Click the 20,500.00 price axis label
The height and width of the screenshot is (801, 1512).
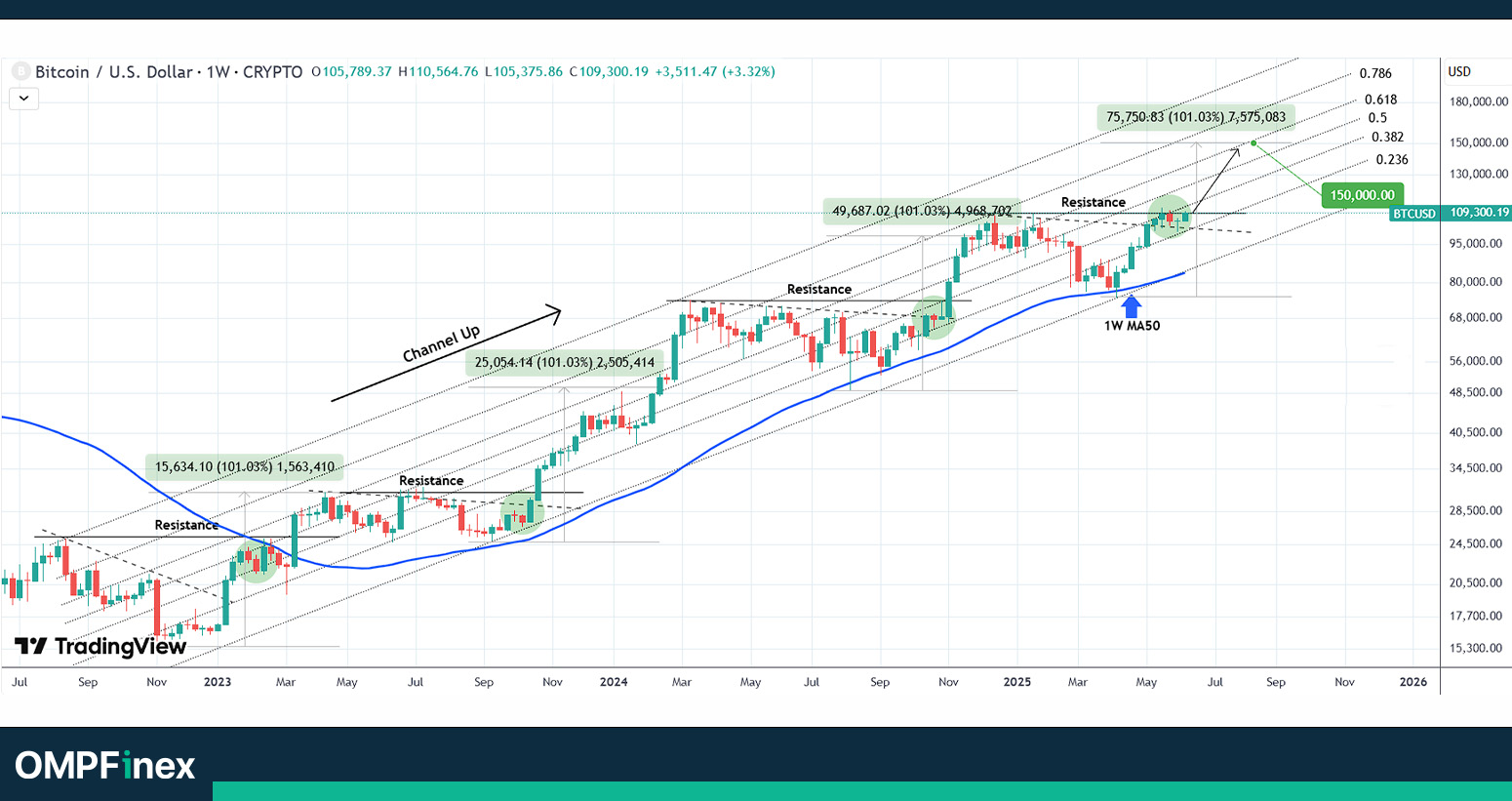click(1476, 583)
